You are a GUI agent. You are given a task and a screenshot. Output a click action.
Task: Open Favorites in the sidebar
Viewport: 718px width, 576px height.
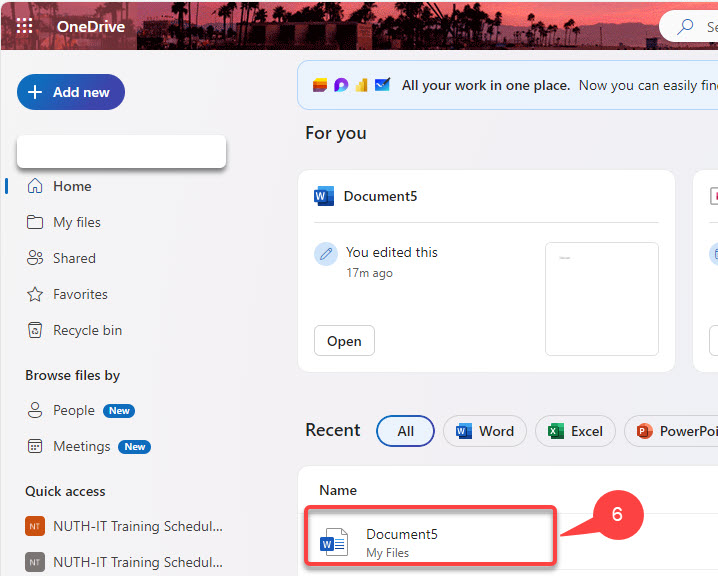tap(80, 294)
